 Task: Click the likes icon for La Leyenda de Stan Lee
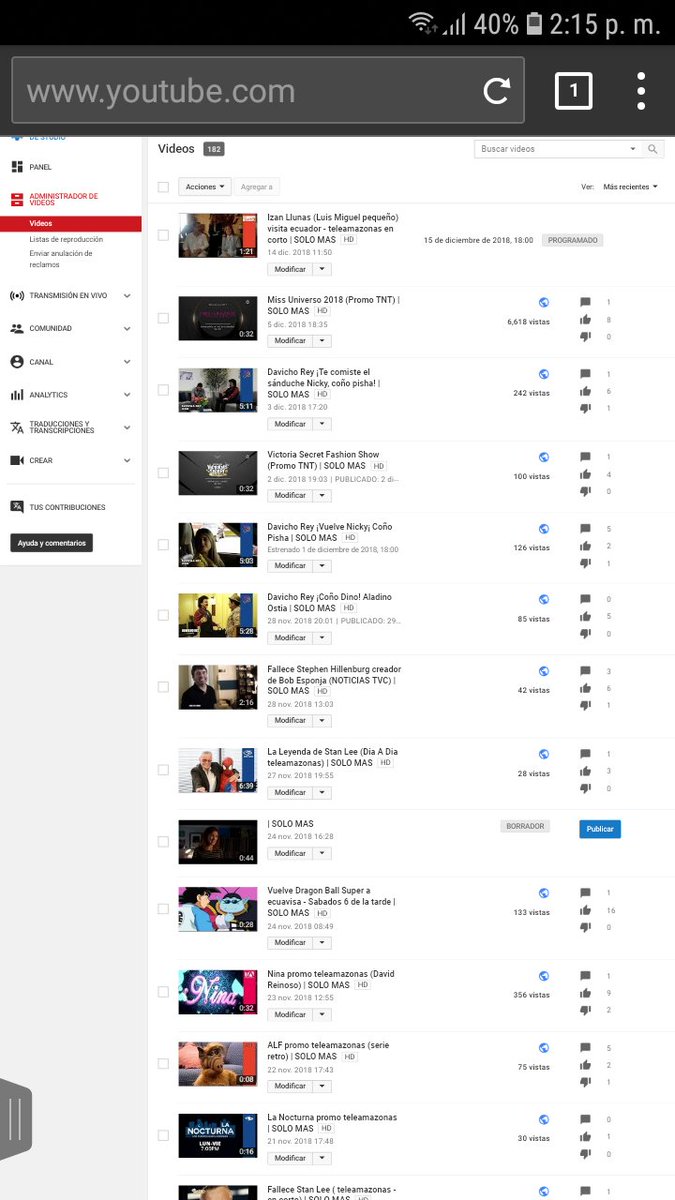tap(585, 771)
